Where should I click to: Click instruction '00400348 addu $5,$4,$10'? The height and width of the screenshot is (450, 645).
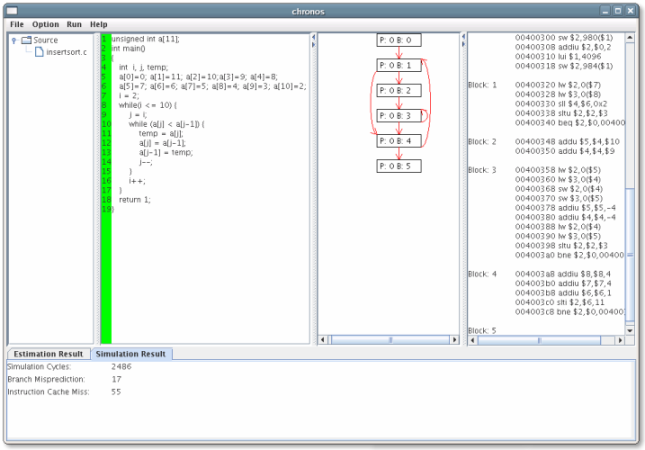click(x=567, y=142)
